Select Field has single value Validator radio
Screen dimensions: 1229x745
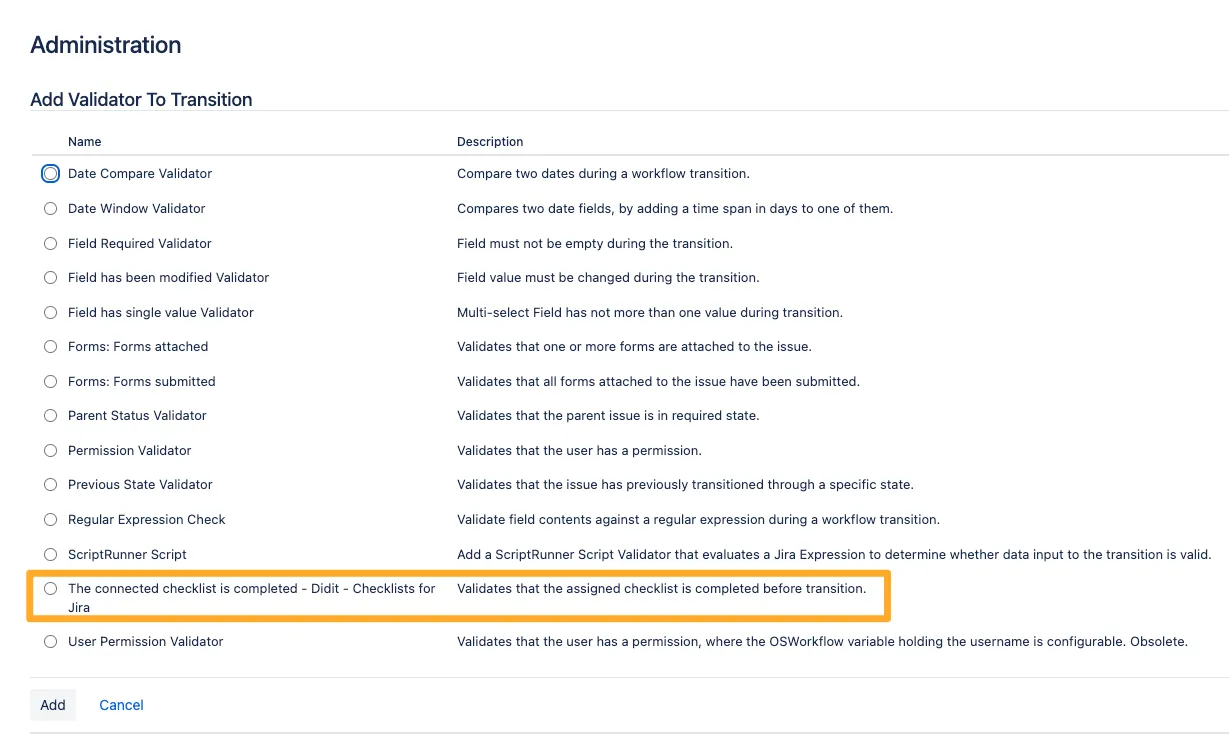[50, 313]
